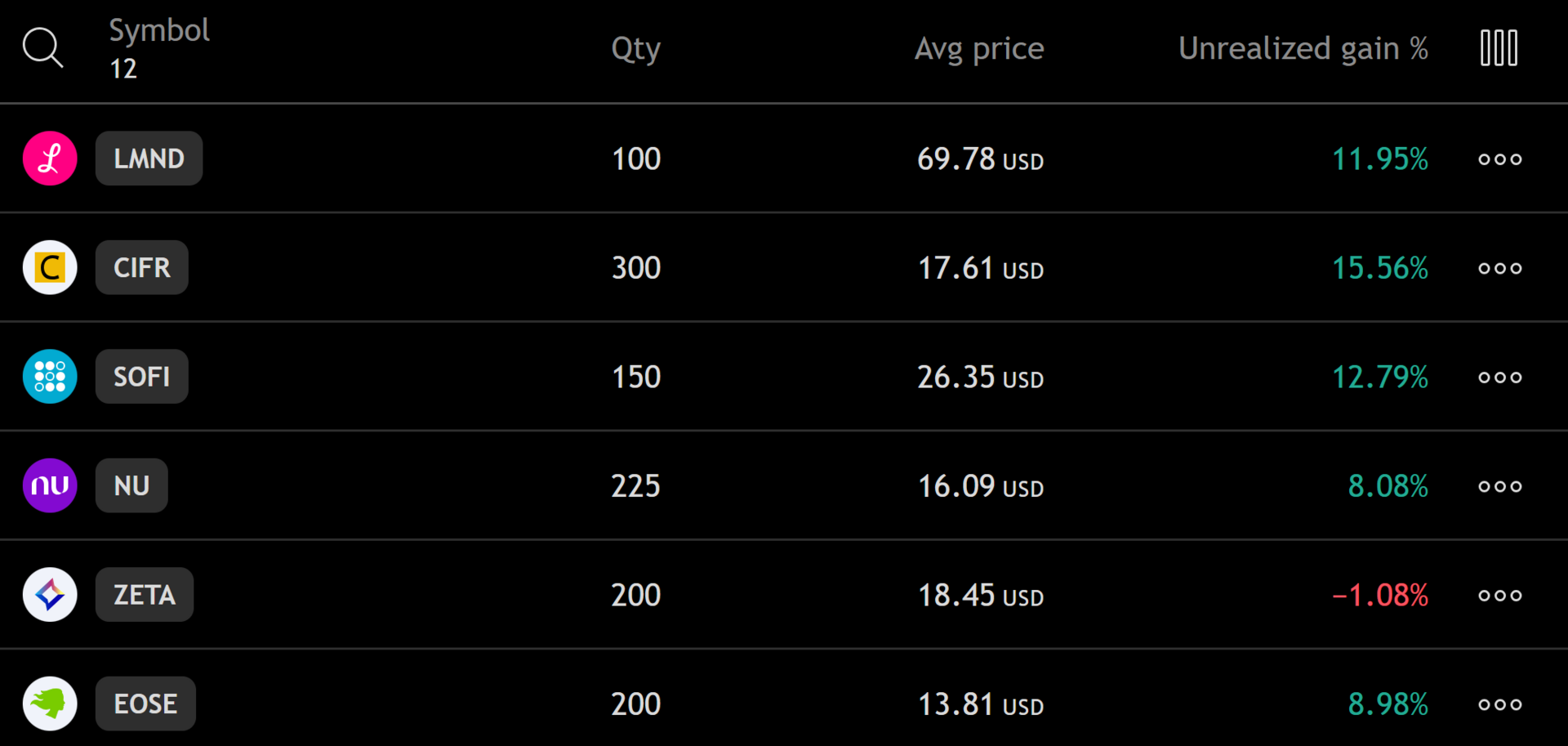Image resolution: width=1568 pixels, height=746 pixels.
Task: Click the Zeta diamond logo
Action: (x=50, y=594)
